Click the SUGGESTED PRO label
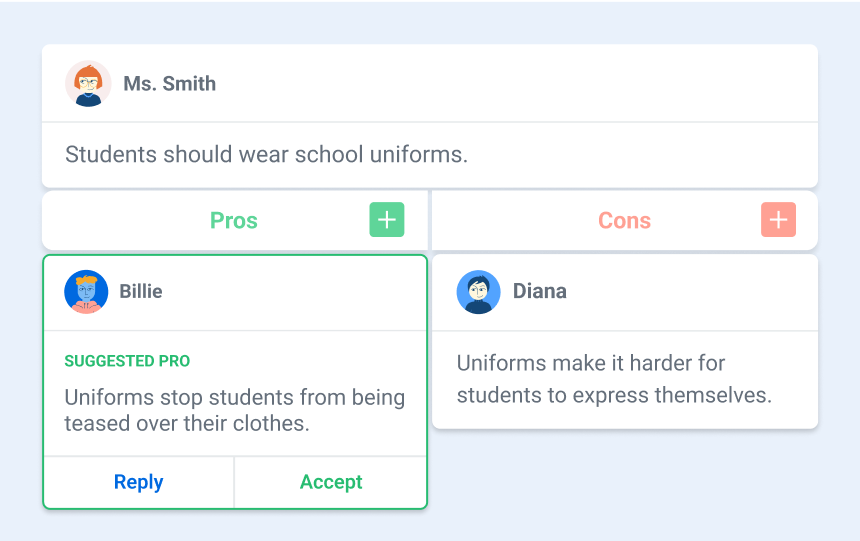Screen dimensions: 860x541 [127, 360]
